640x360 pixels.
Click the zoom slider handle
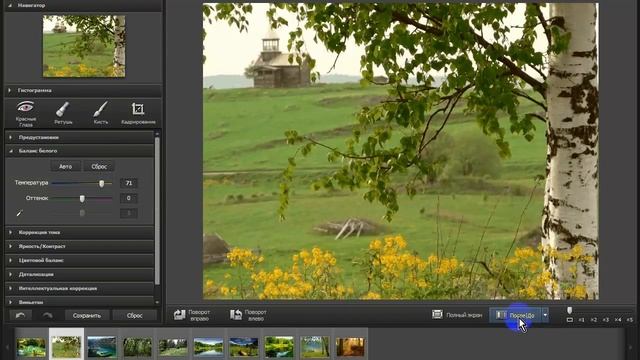pyautogui.click(x=570, y=311)
